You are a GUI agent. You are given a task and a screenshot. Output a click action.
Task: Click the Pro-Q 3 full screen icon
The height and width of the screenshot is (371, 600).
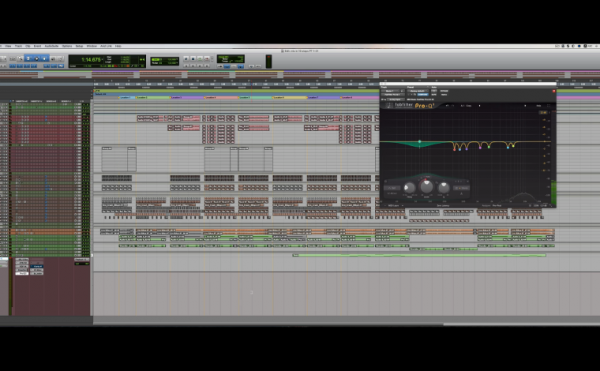click(x=548, y=106)
